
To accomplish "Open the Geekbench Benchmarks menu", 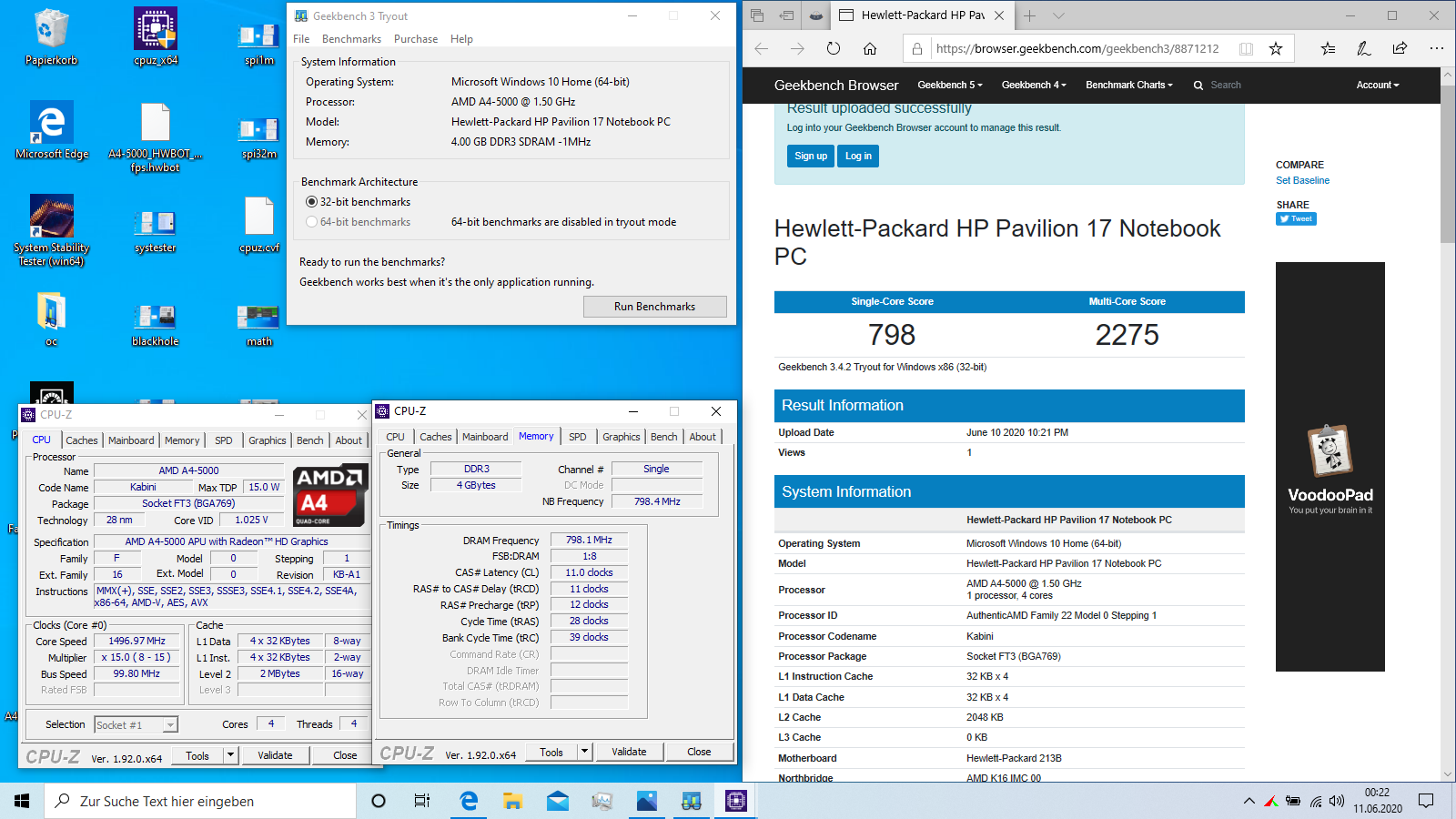I will click(351, 39).
